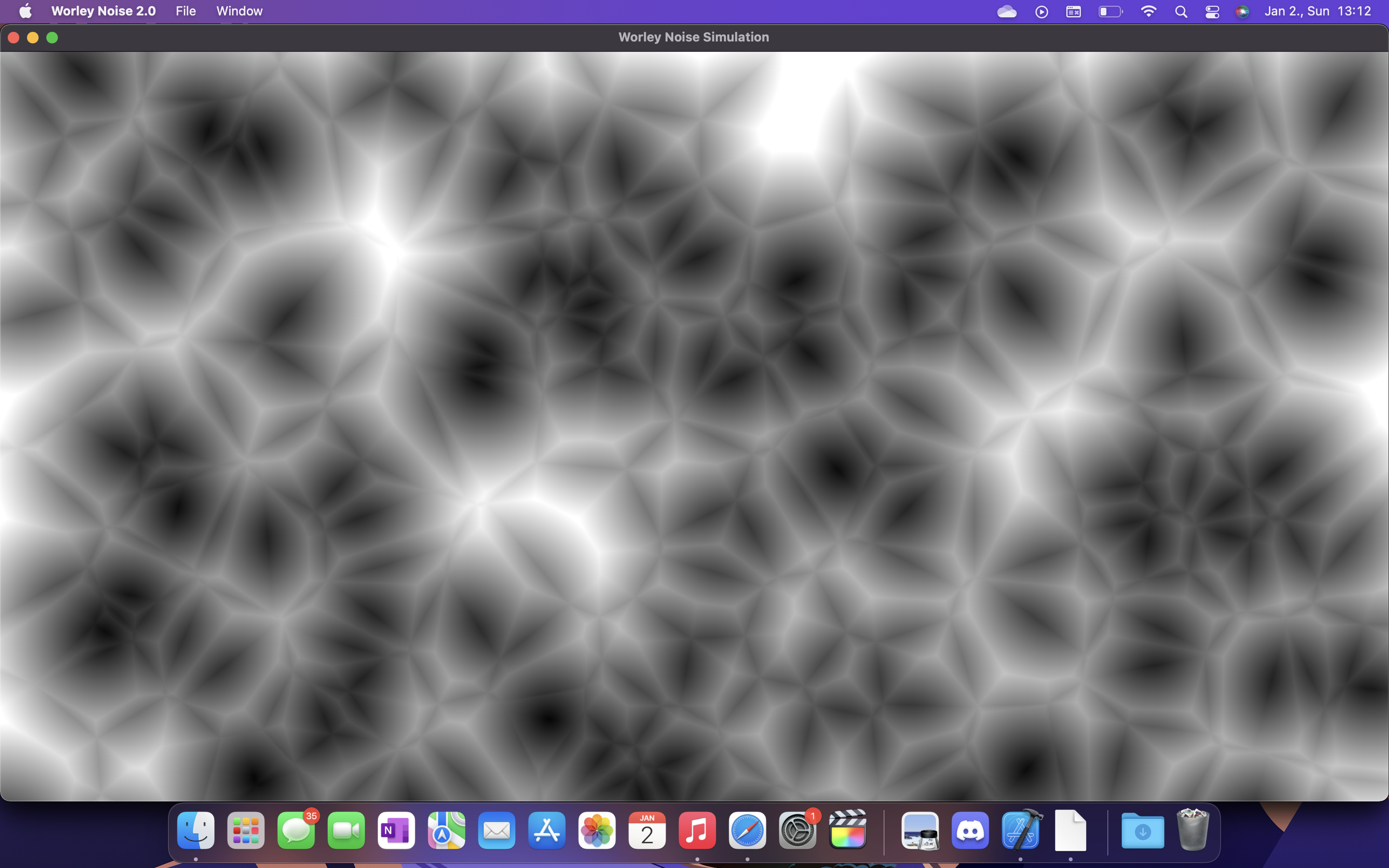Open Launchpad from the Dock

(x=245, y=830)
